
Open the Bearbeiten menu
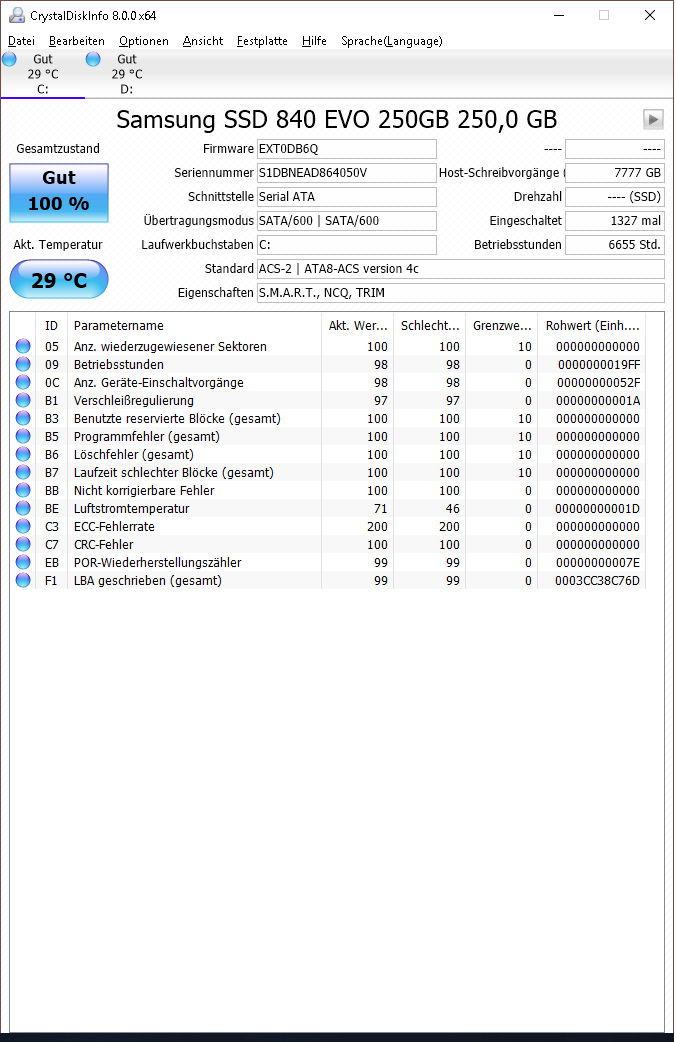coord(76,41)
